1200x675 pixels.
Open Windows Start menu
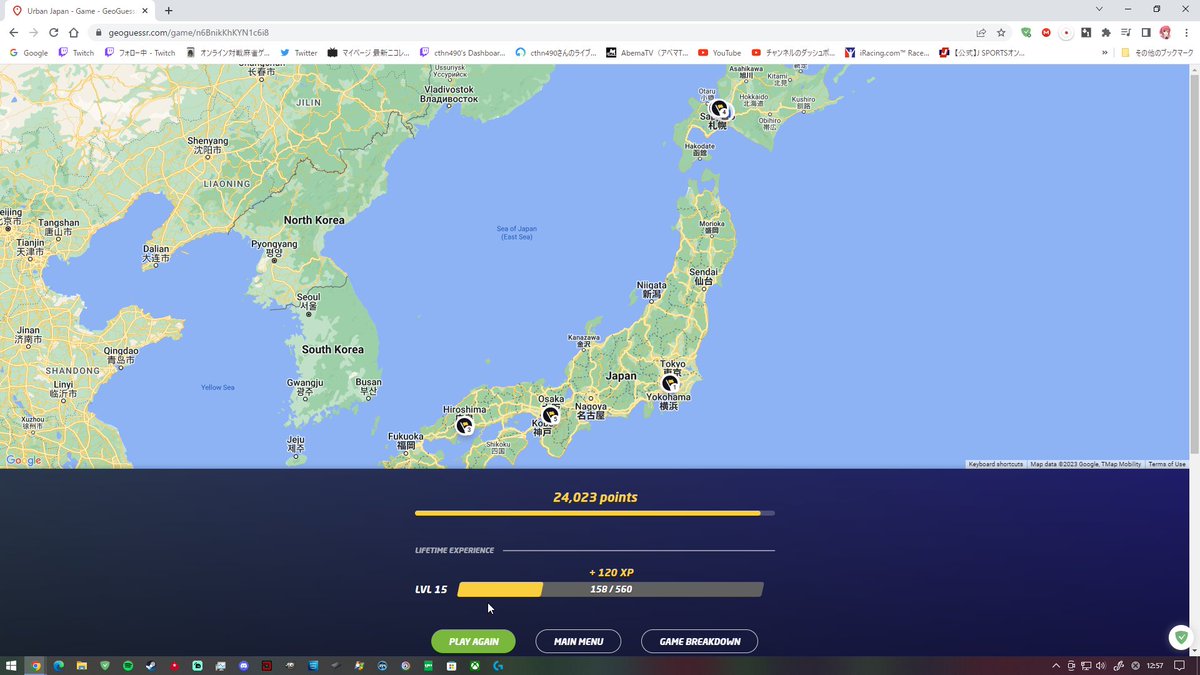(x=12, y=665)
